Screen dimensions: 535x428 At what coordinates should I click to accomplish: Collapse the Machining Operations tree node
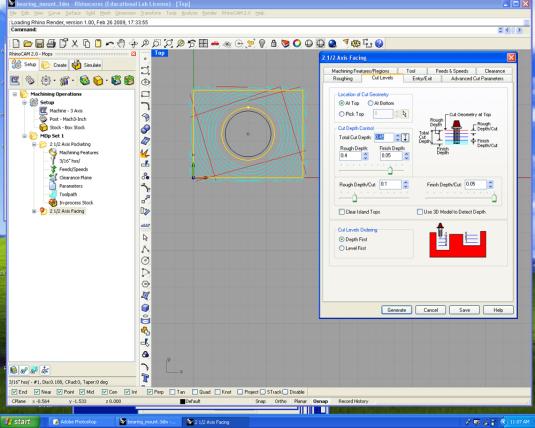[15, 94]
